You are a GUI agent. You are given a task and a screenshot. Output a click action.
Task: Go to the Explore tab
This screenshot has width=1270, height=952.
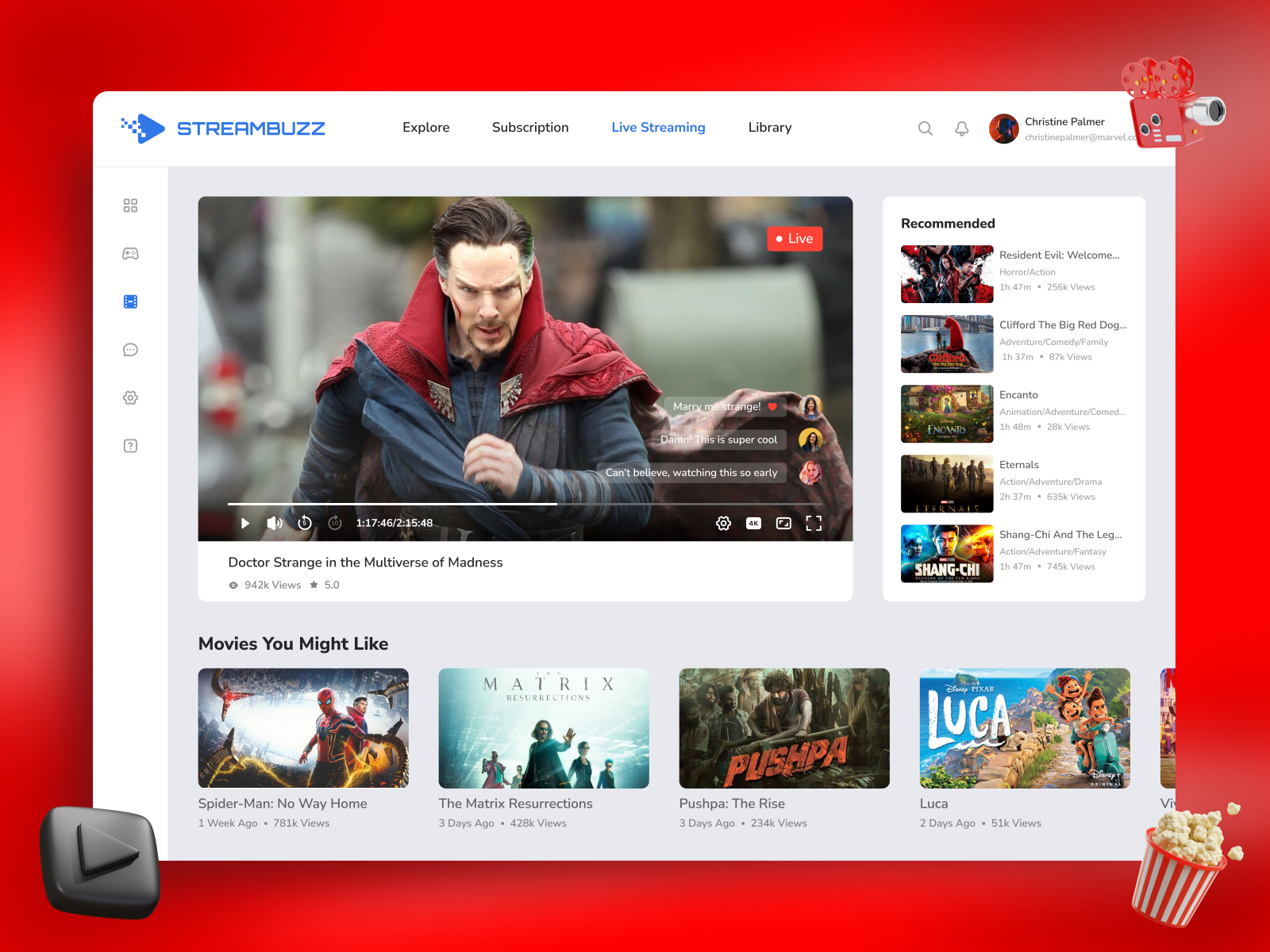(x=426, y=128)
